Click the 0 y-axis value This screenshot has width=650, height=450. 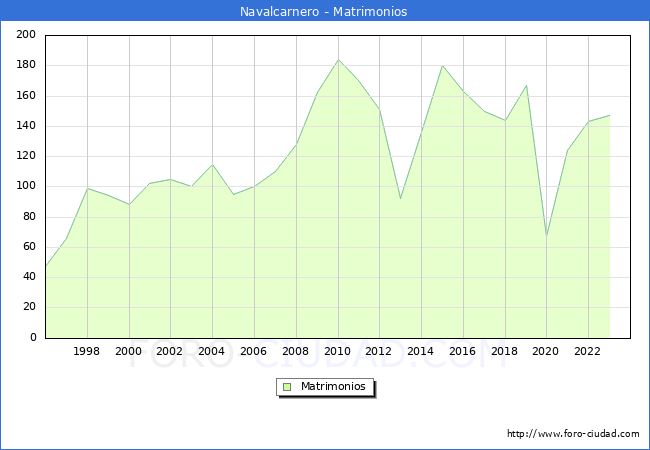(x=33, y=337)
